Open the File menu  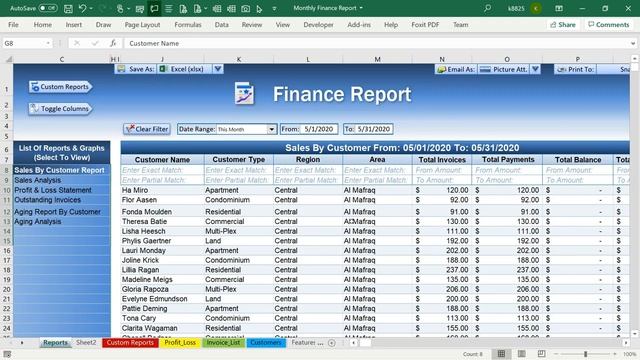point(13,25)
